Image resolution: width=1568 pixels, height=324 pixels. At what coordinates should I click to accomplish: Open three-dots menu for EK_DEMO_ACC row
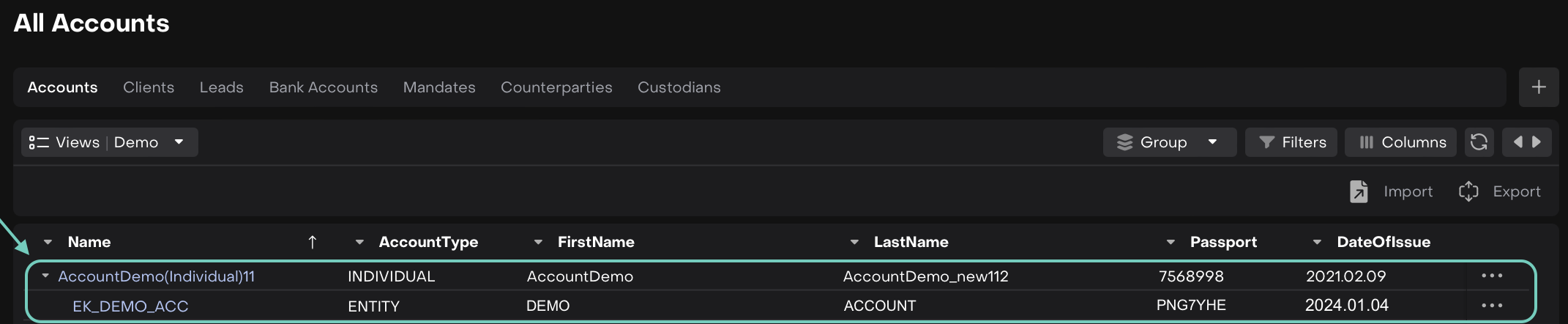(1491, 306)
